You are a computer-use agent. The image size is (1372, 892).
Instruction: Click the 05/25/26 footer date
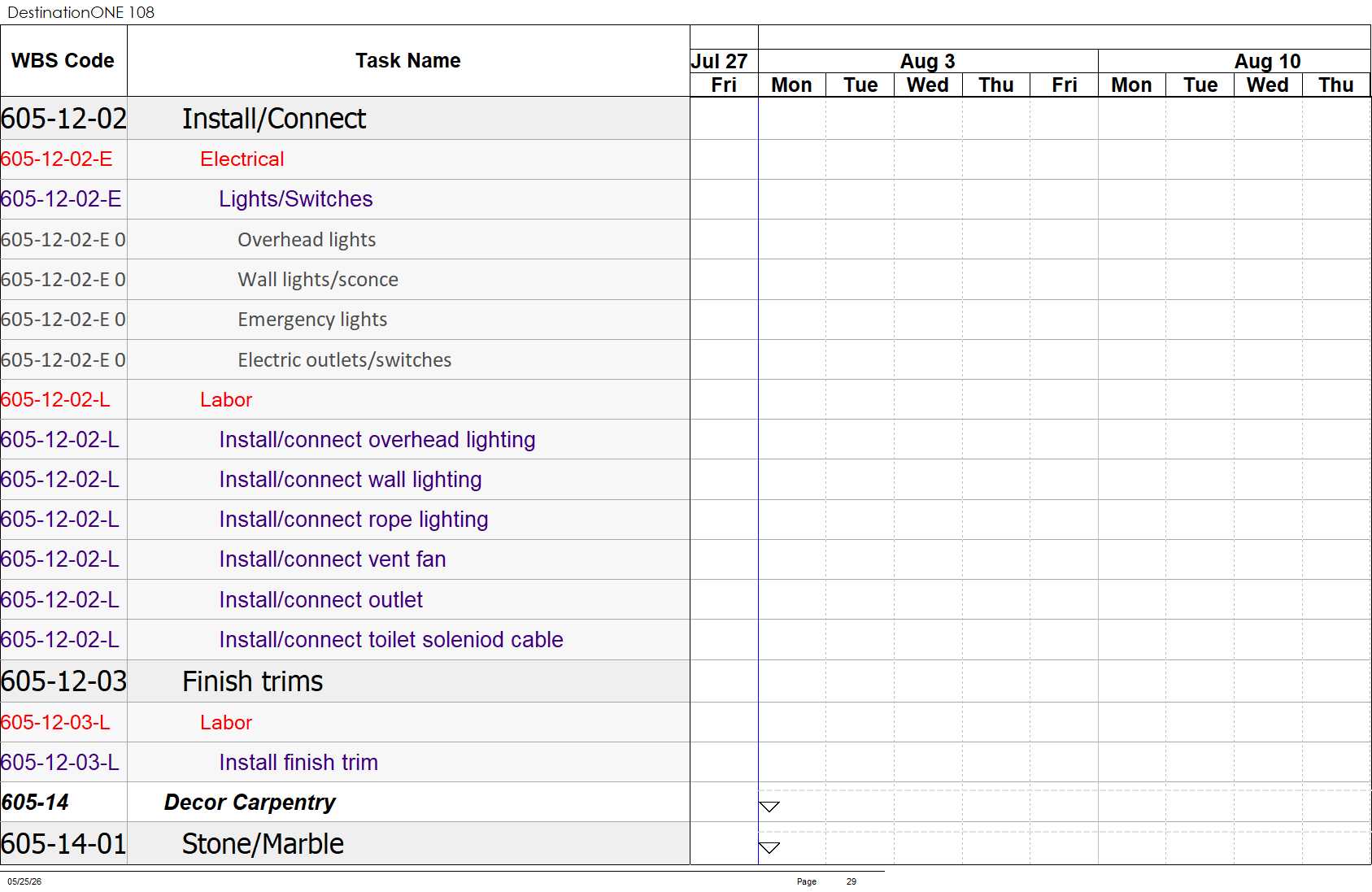click(x=24, y=881)
